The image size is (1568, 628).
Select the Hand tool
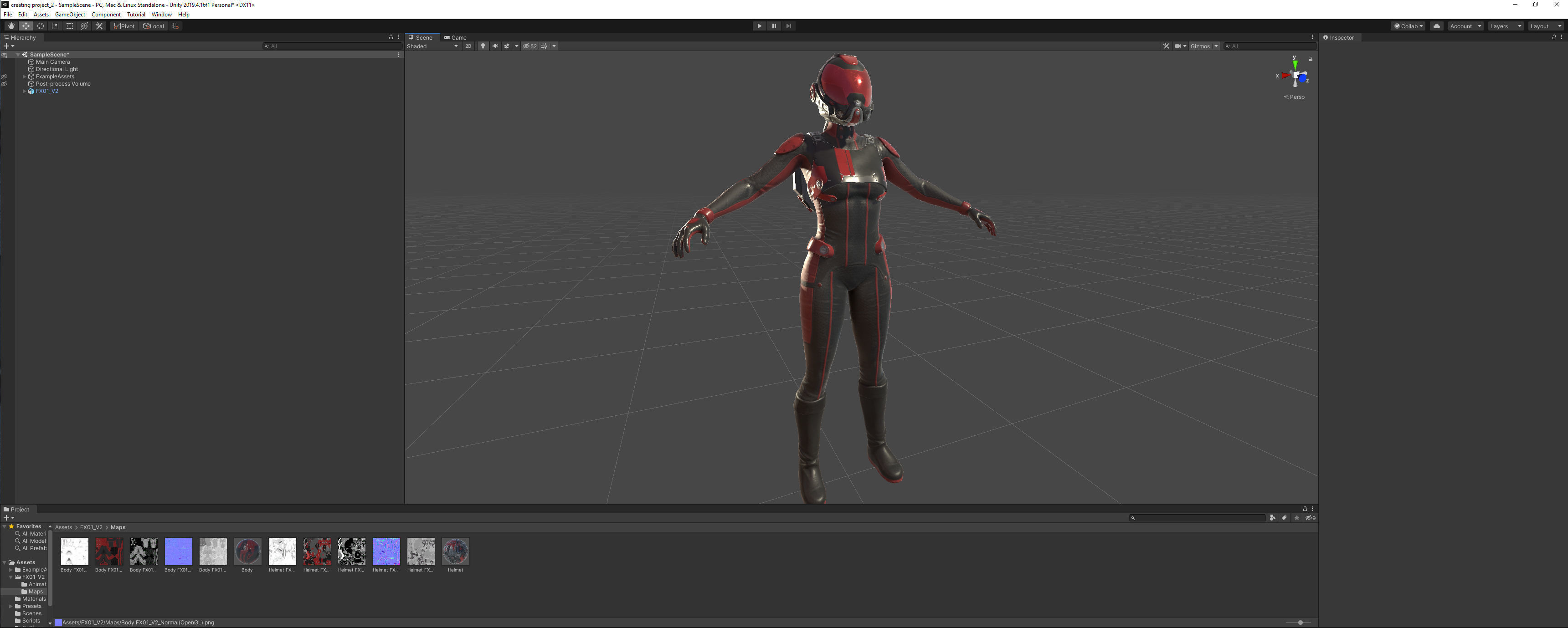(11, 26)
